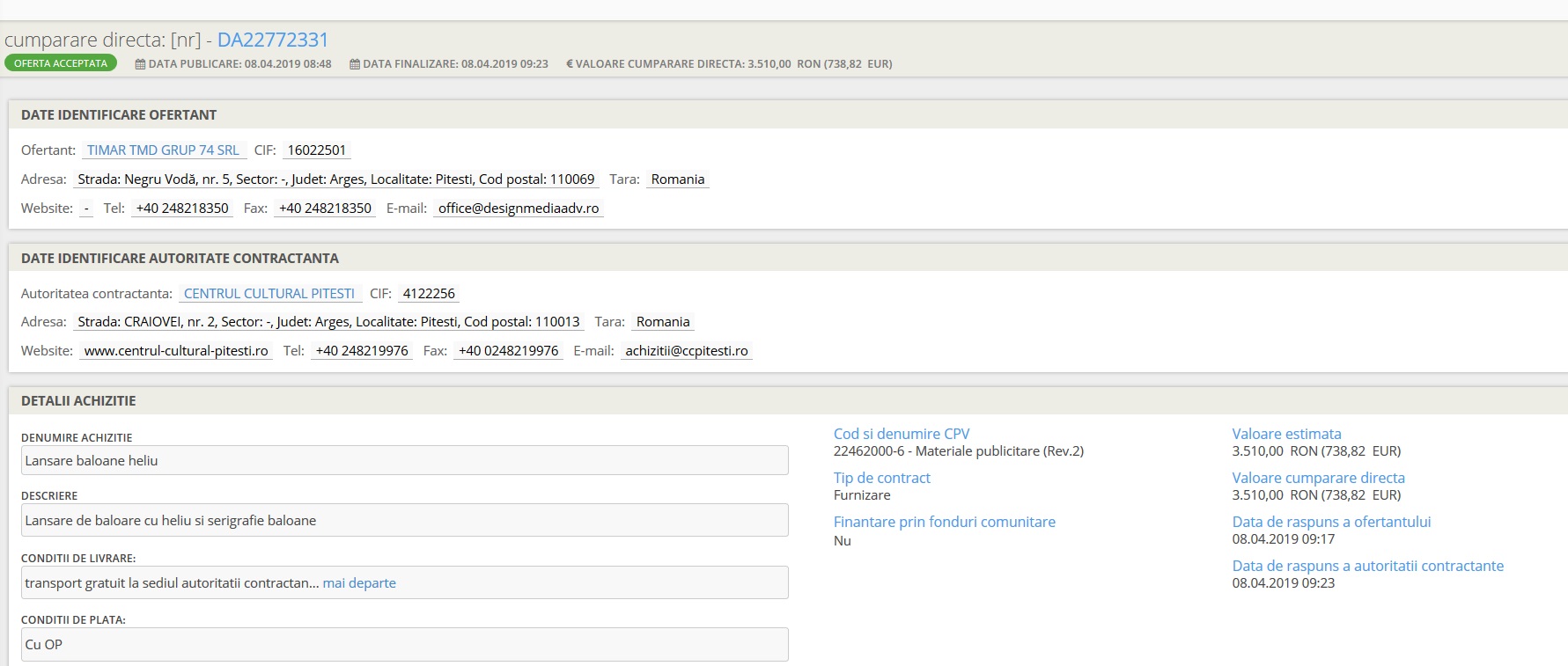Click authority address 'Strada: CRAIOVEI, nr. 2'
Viewport: 1568px width, 666px height.
click(x=328, y=322)
